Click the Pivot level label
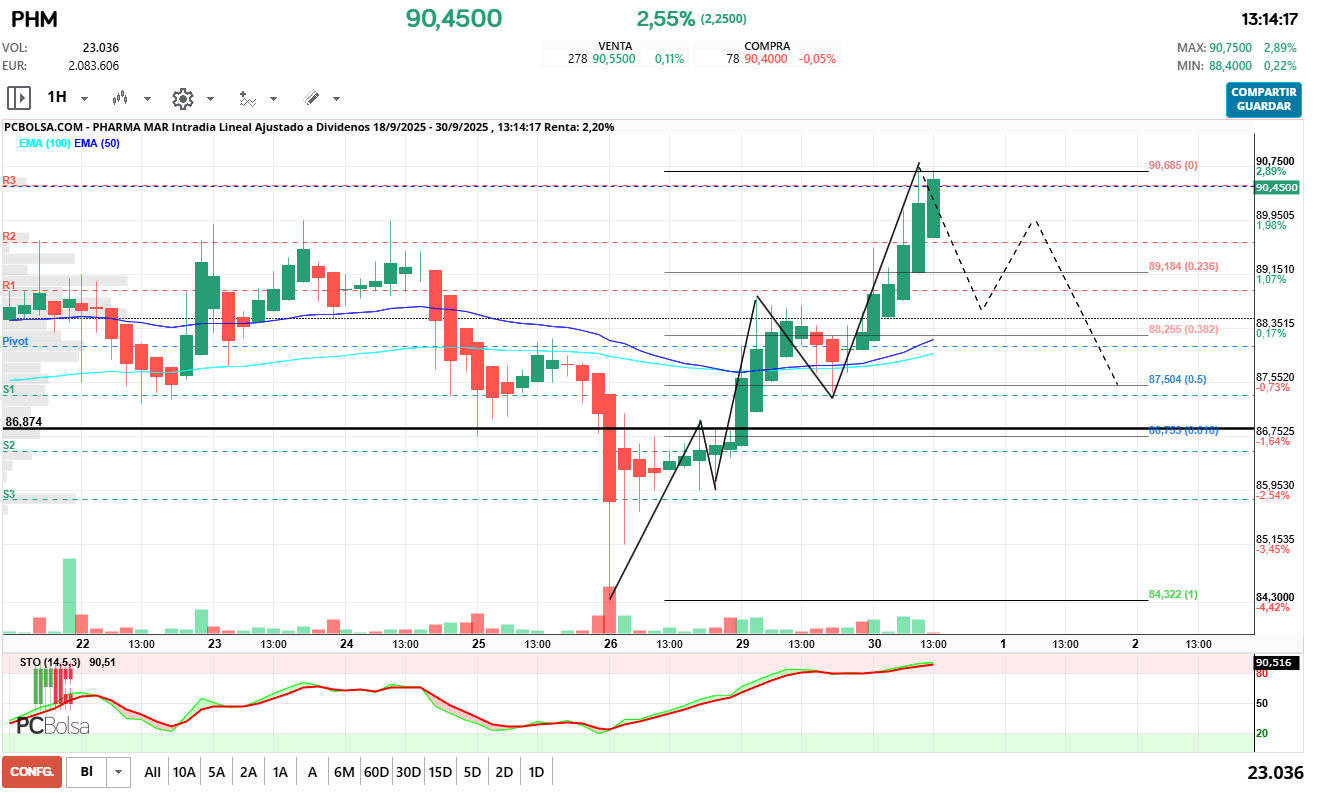Image resolution: width=1317 pixels, height=793 pixels. pyautogui.click(x=15, y=342)
